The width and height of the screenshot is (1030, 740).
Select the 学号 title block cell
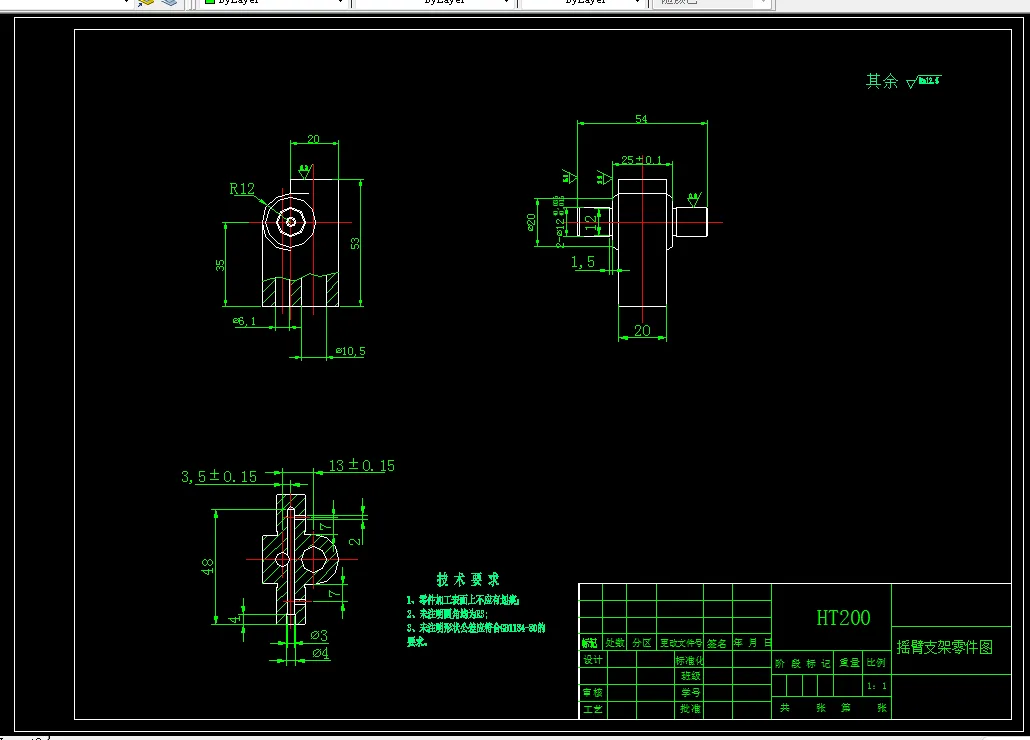click(690, 693)
